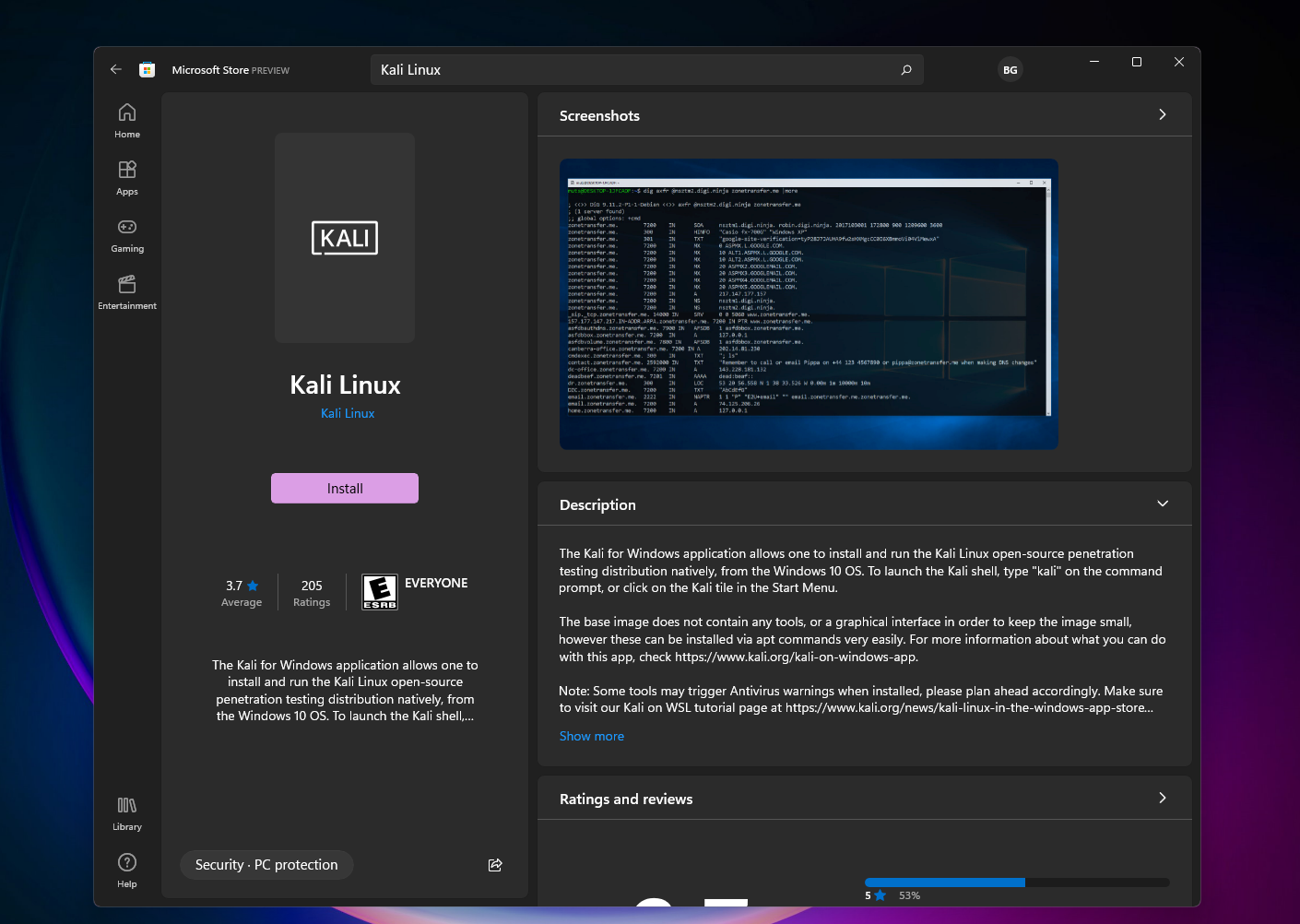
Task: Open Help in the sidebar
Action: (x=127, y=871)
